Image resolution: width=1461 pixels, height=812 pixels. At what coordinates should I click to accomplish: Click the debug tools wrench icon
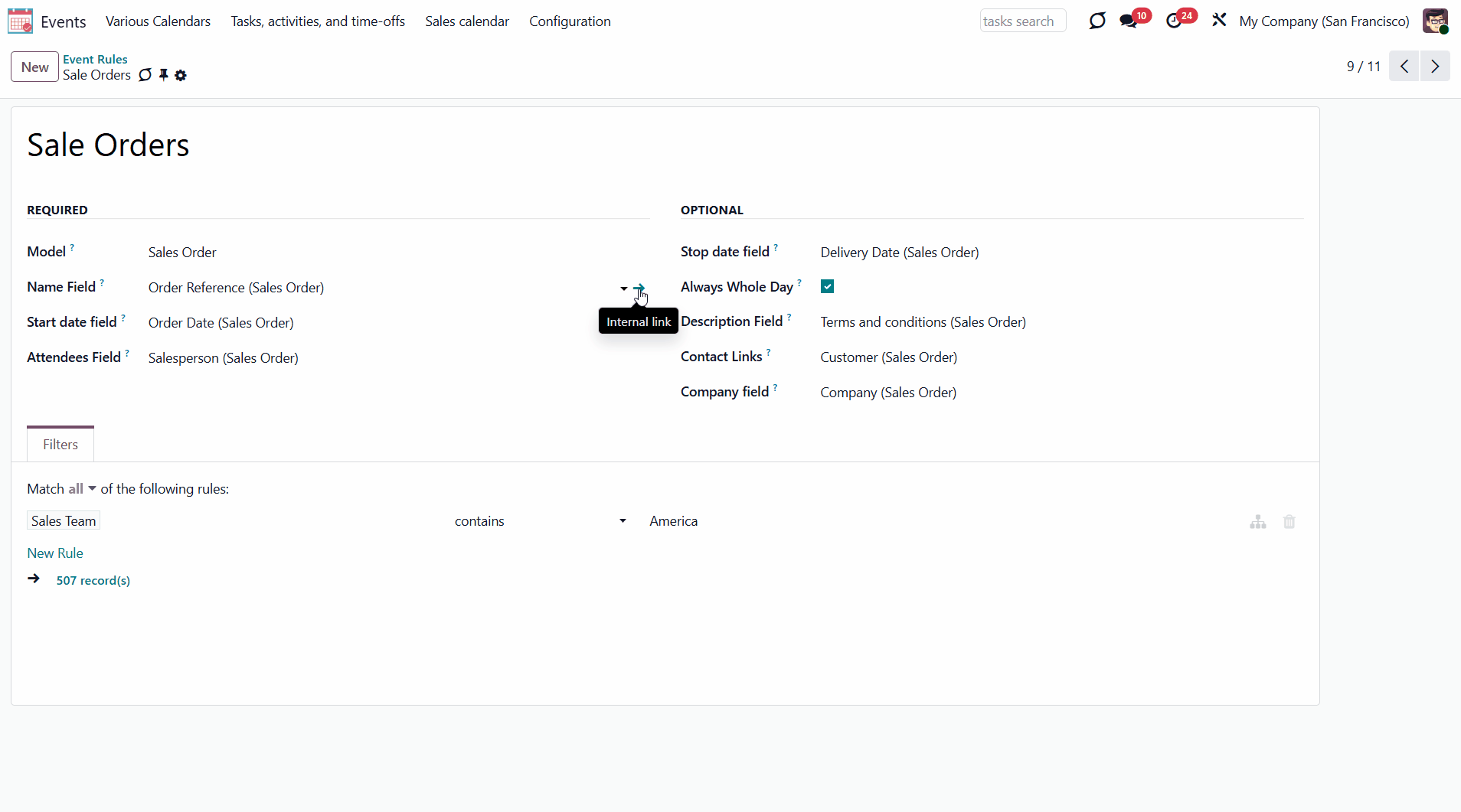tap(1219, 21)
